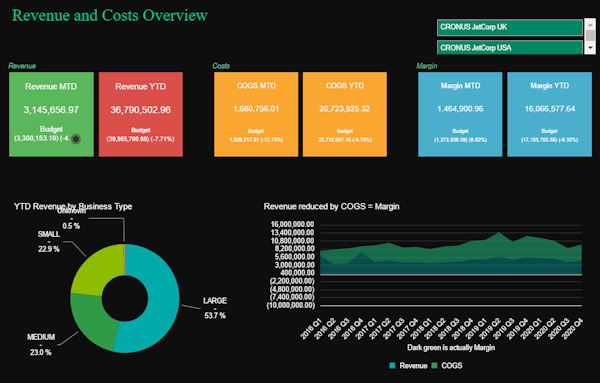Click the Revenue and Costs Overview title
The width and height of the screenshot is (600, 383).
point(110,15)
